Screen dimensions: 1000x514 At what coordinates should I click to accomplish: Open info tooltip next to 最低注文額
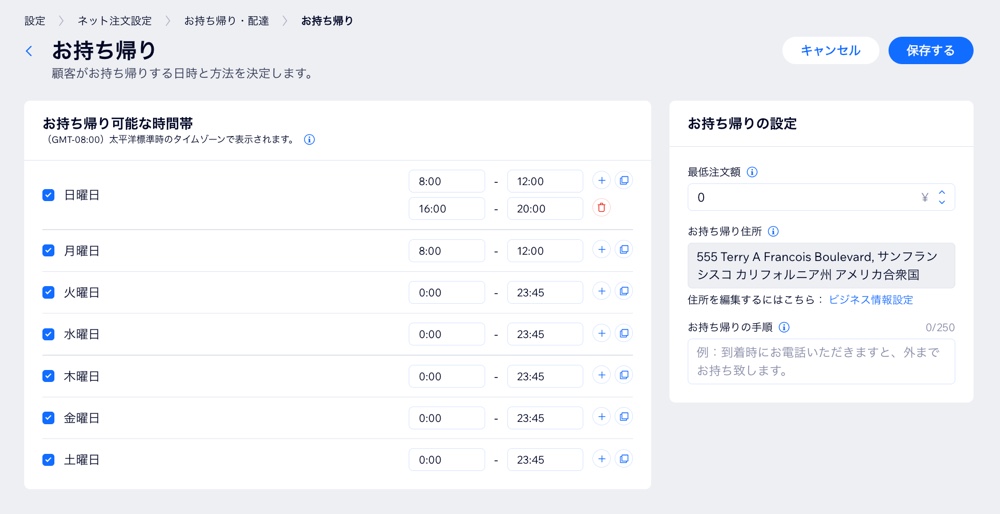pyautogui.click(x=752, y=172)
